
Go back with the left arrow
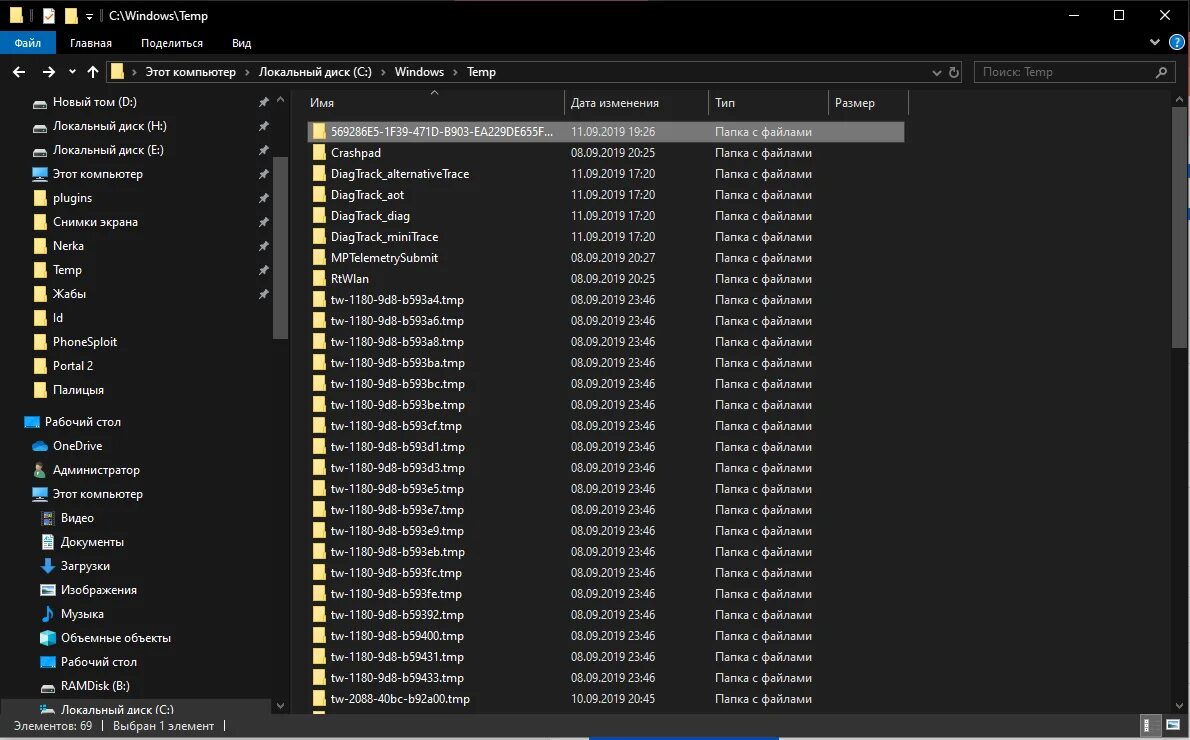pos(19,72)
